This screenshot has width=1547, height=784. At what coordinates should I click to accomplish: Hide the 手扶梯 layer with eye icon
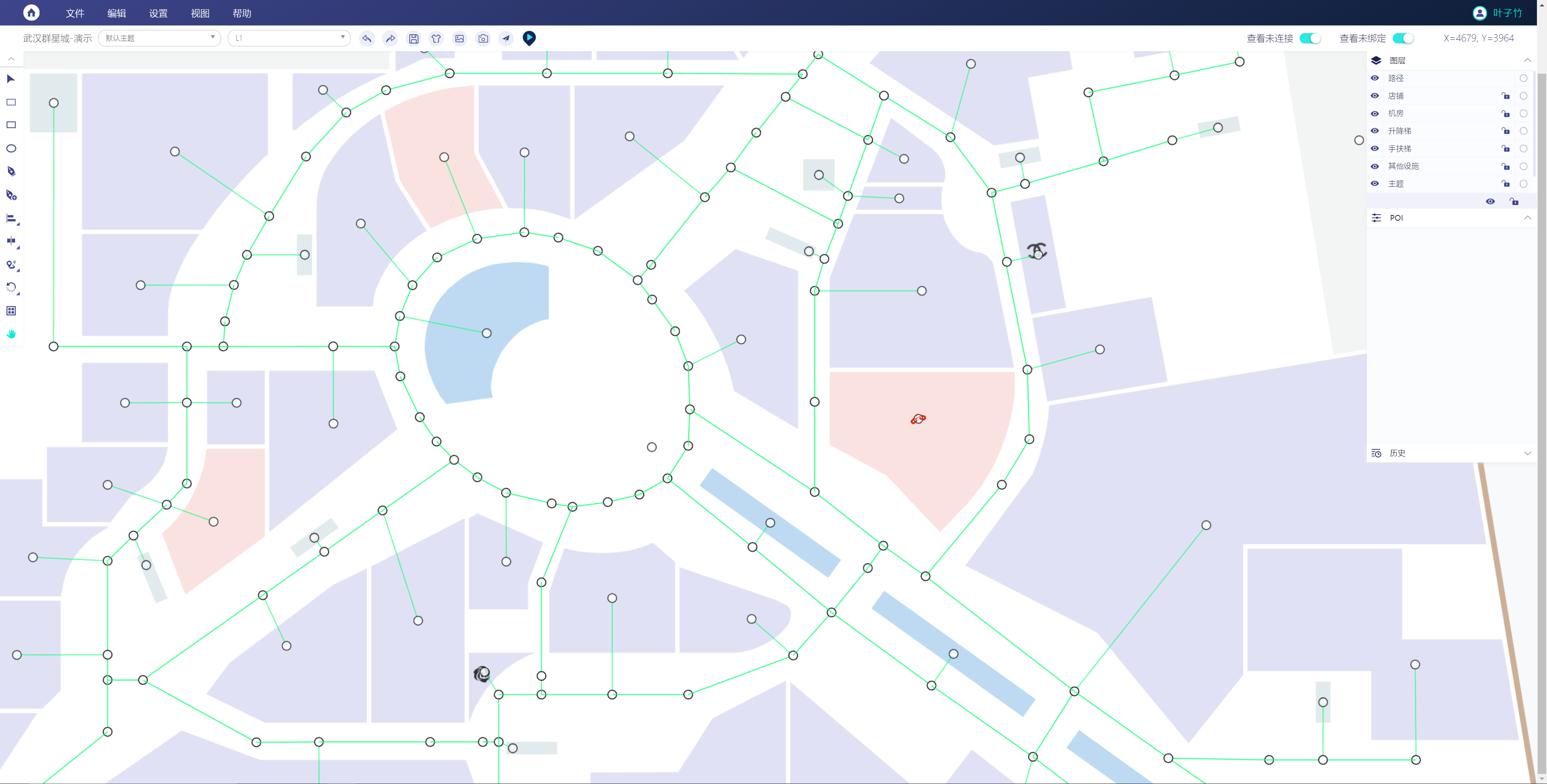pyautogui.click(x=1375, y=148)
